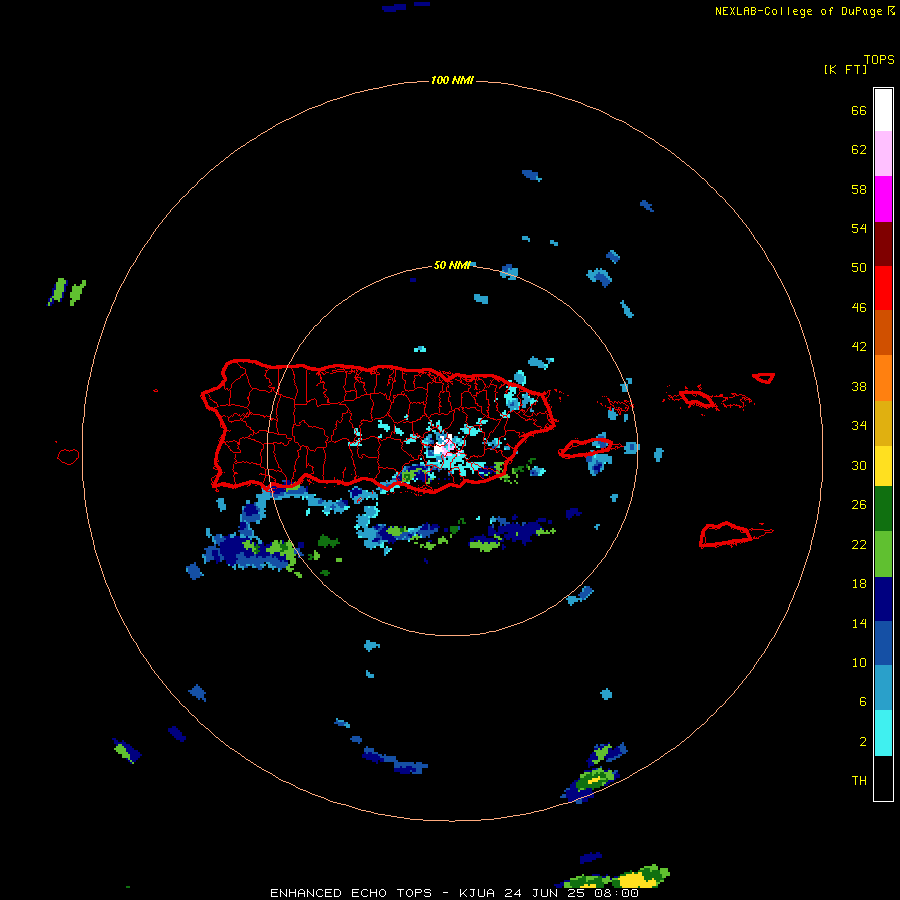Click the 10 legend value
Image resolution: width=900 pixels, height=900 pixels.
(859, 663)
